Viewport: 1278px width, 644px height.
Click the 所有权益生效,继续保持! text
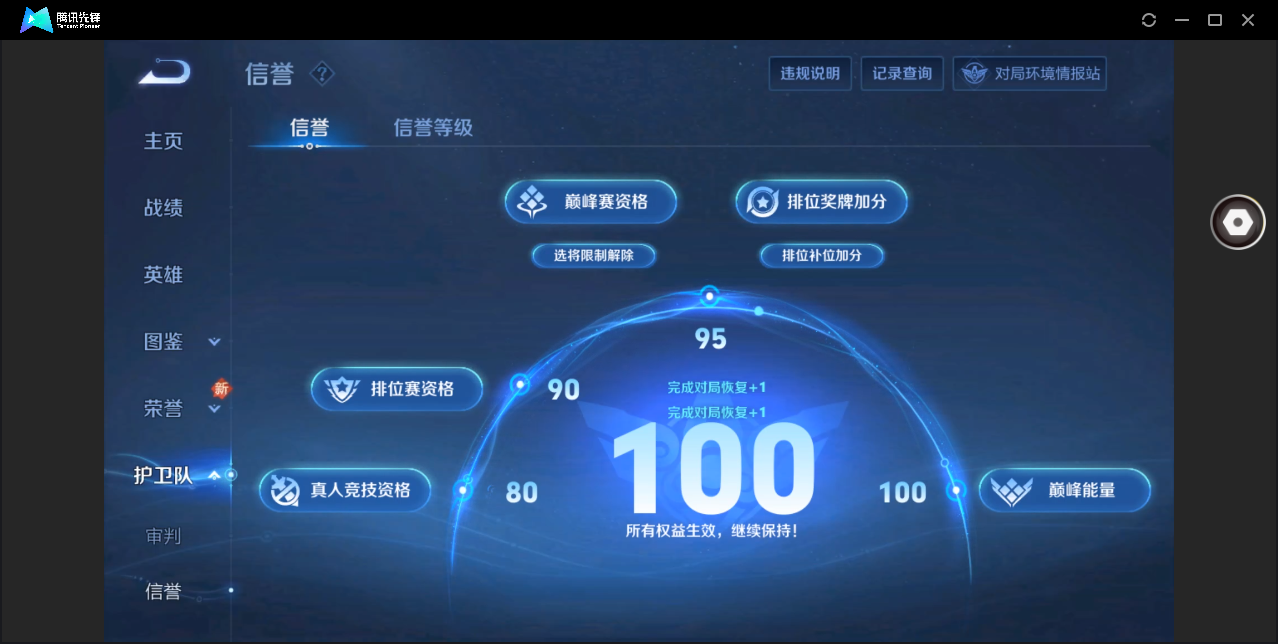(x=712, y=531)
